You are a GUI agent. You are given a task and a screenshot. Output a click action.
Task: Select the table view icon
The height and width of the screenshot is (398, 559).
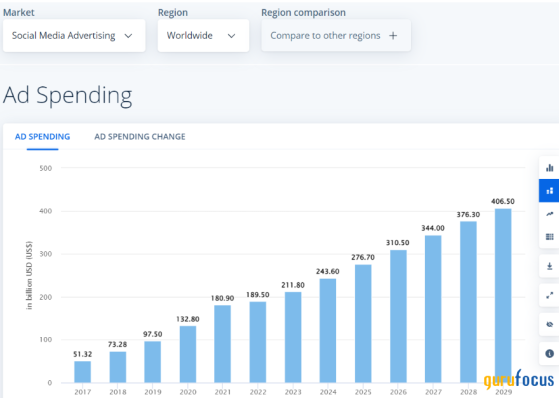549,237
